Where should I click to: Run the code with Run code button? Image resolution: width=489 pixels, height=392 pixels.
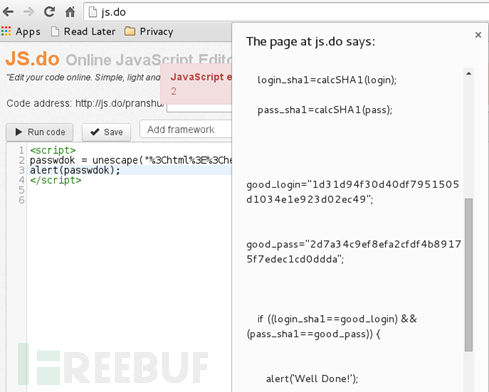tap(40, 132)
